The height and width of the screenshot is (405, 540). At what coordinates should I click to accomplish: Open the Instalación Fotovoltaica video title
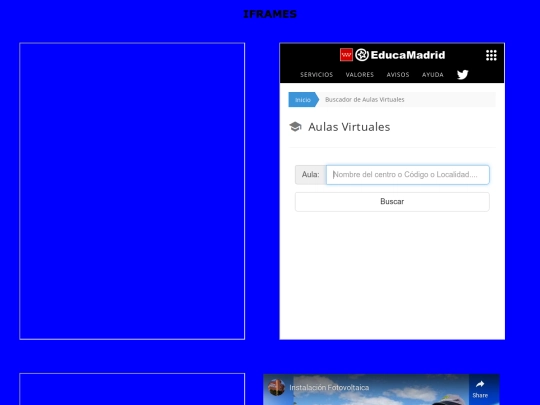click(329, 388)
